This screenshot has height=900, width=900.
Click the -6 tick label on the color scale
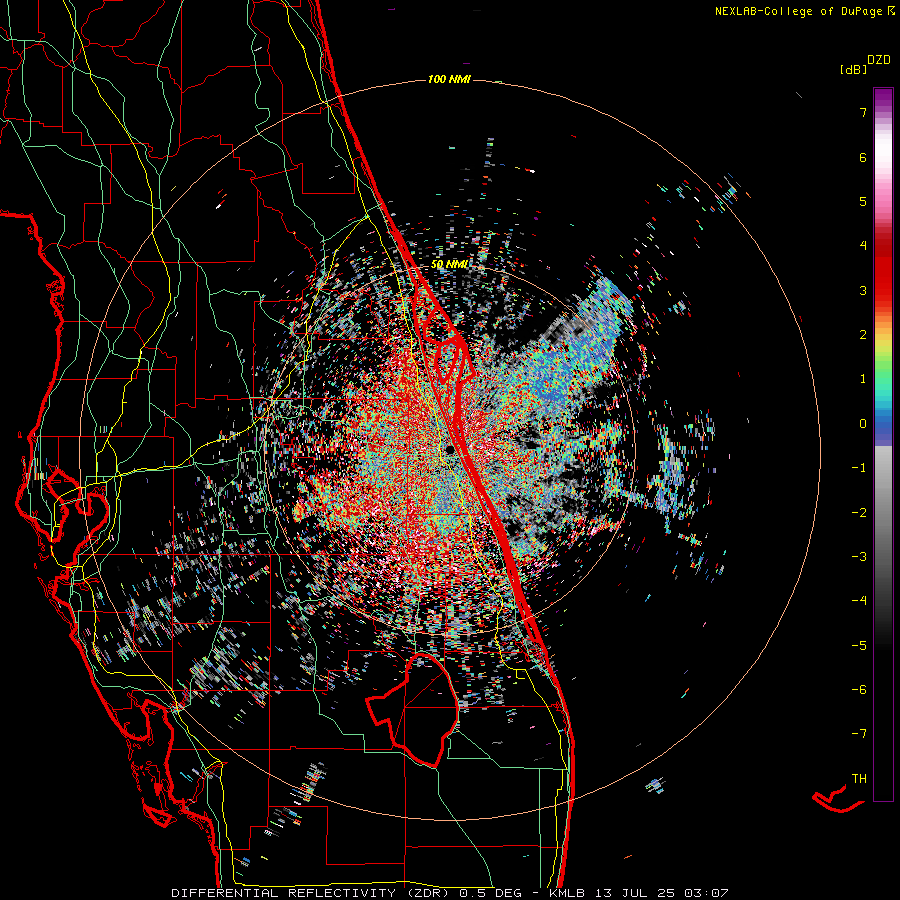coord(859,689)
